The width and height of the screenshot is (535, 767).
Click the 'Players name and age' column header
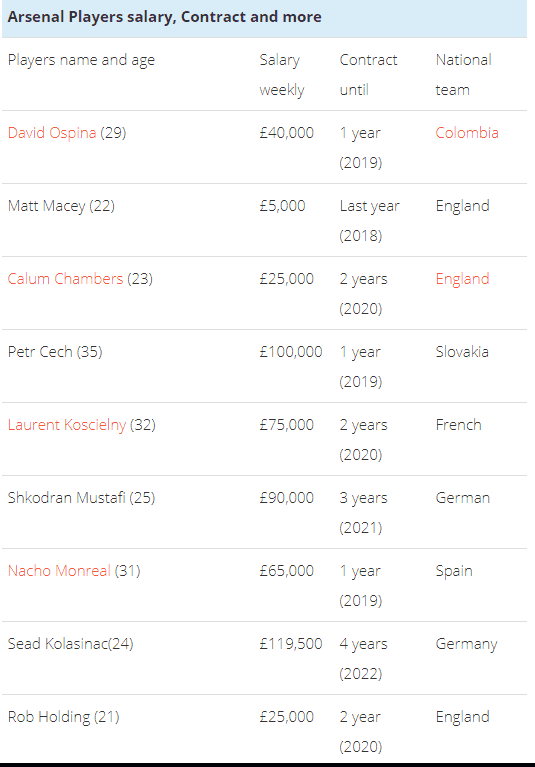pos(81,60)
